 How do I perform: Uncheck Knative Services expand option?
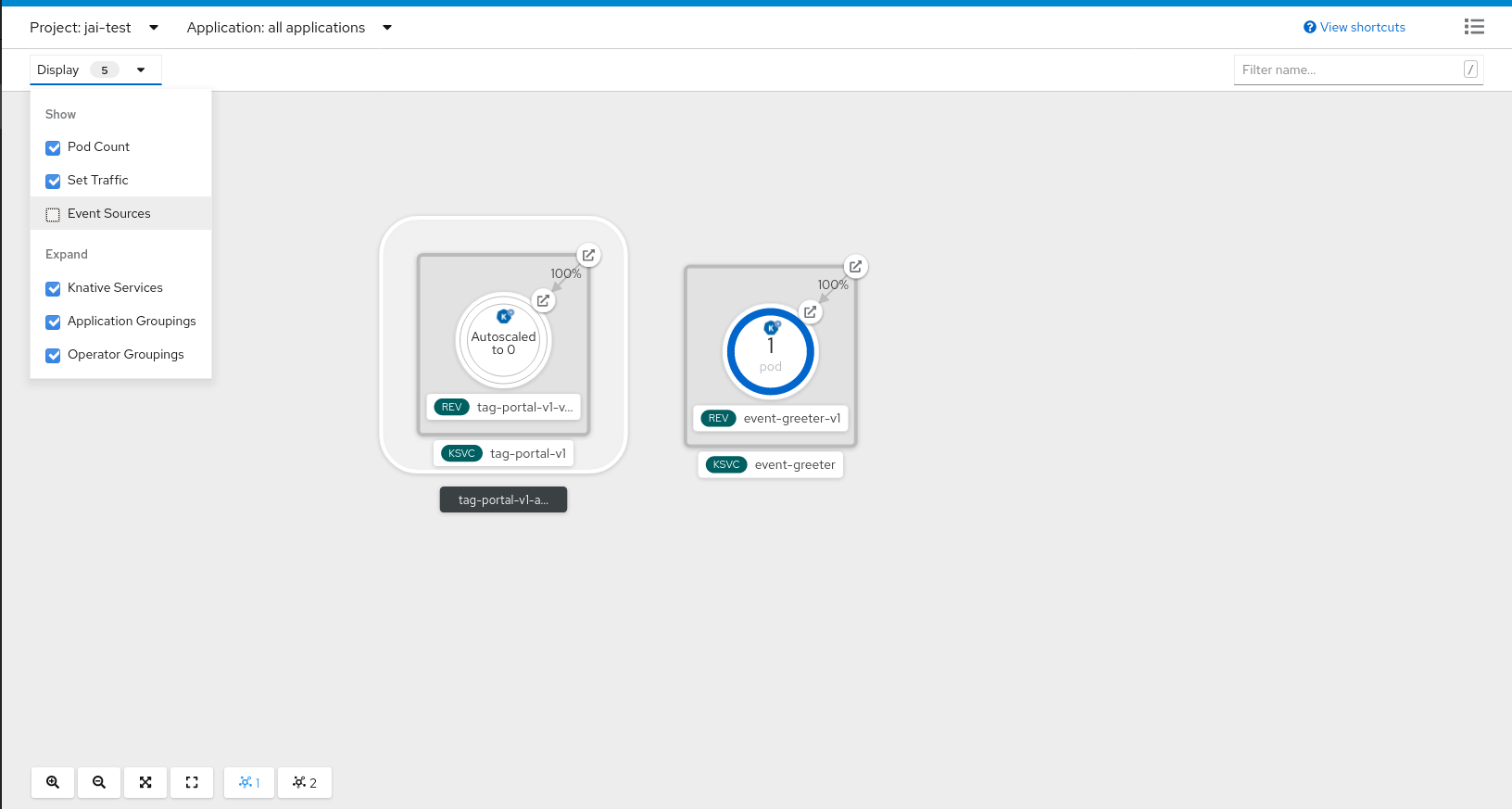[x=53, y=288]
